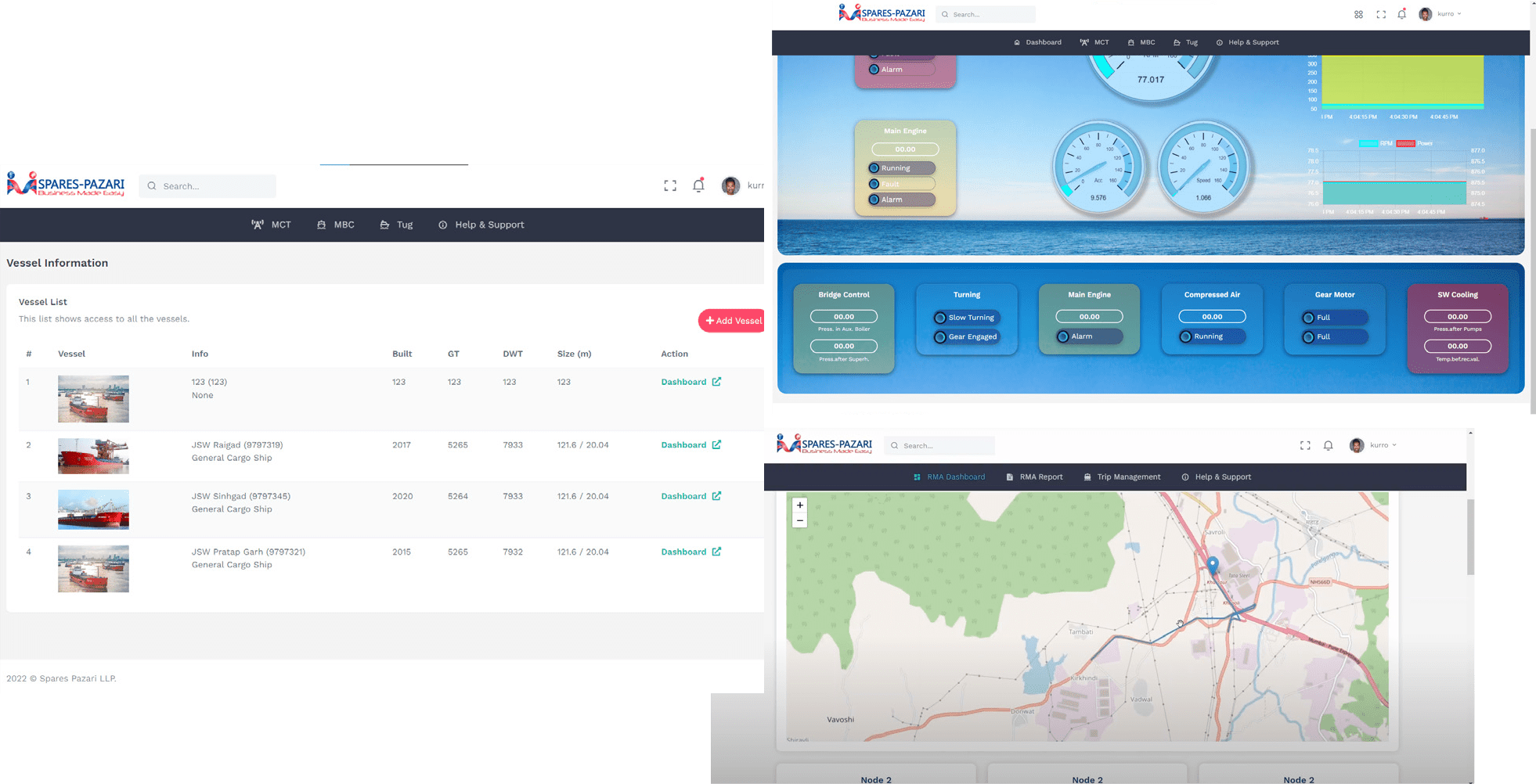Open Dashboard link for vessel 123 (123)
The image size is (1536, 784).
(683, 382)
